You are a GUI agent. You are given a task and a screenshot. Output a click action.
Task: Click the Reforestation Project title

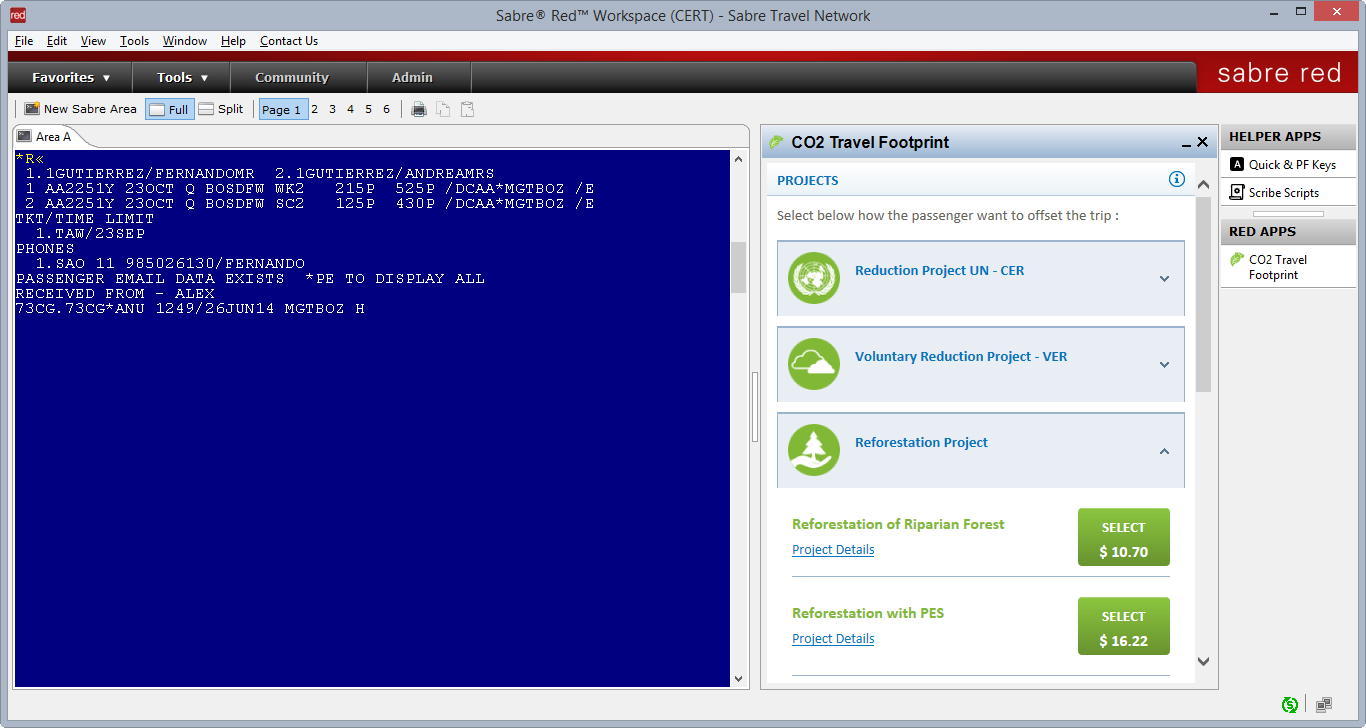pos(921,443)
